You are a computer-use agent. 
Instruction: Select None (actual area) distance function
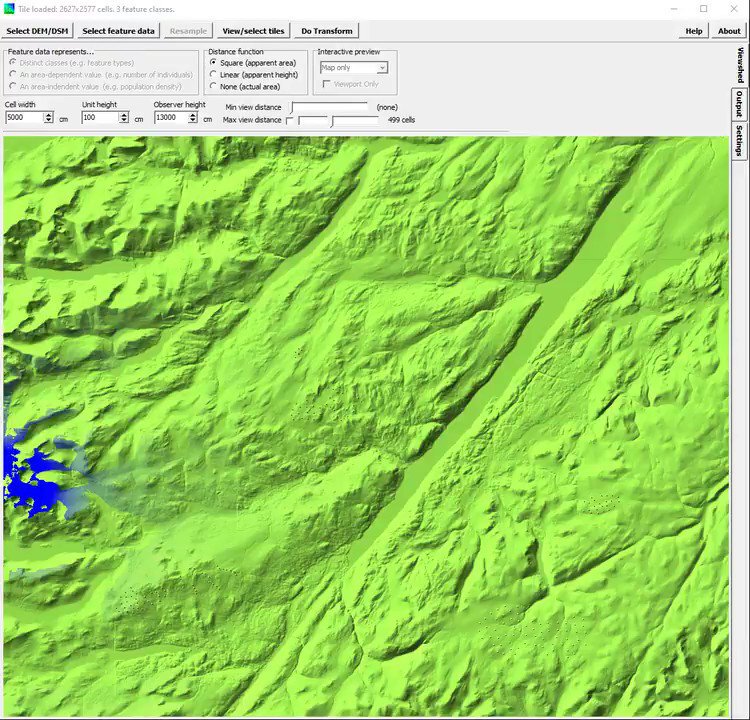(x=213, y=87)
